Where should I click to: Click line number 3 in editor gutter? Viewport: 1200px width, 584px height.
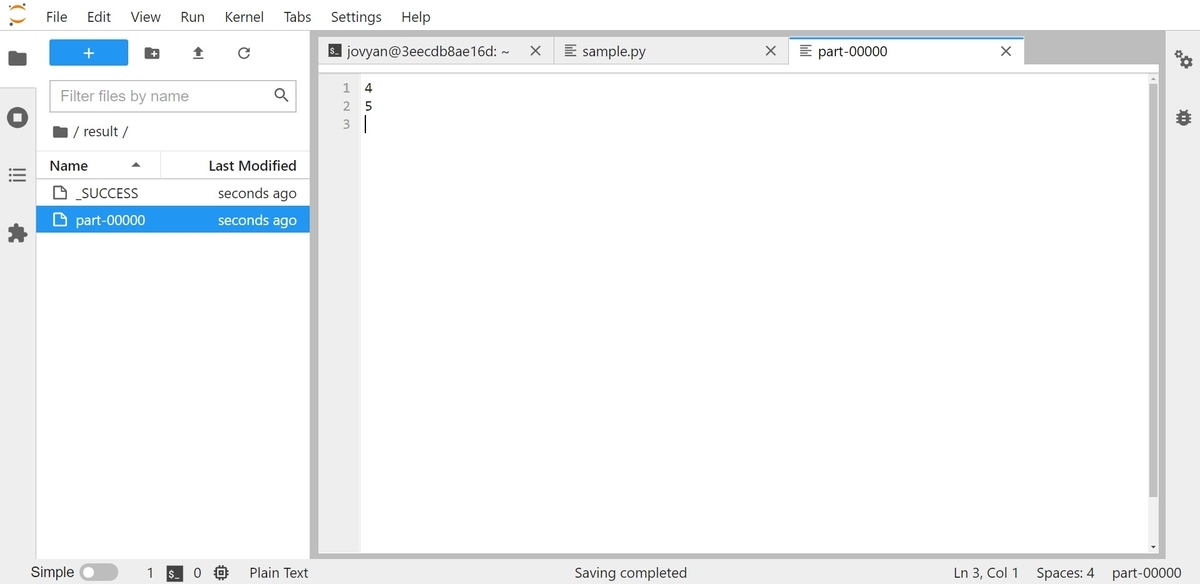347,124
